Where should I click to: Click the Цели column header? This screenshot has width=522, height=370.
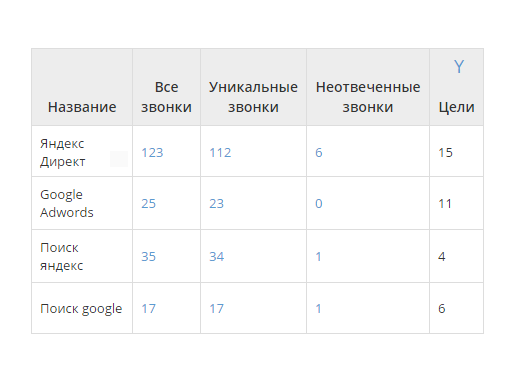[456, 107]
